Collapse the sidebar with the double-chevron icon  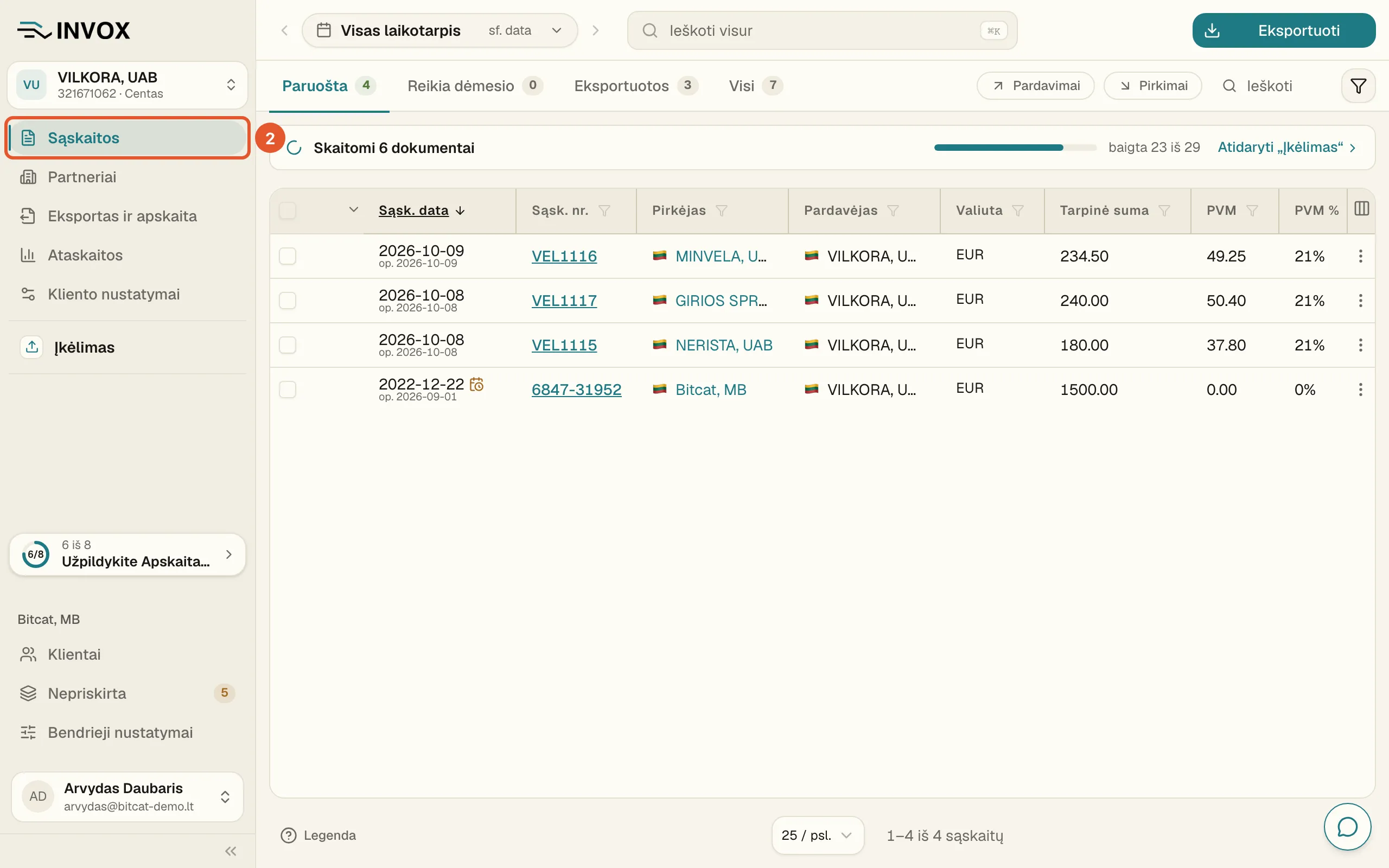pos(231,851)
